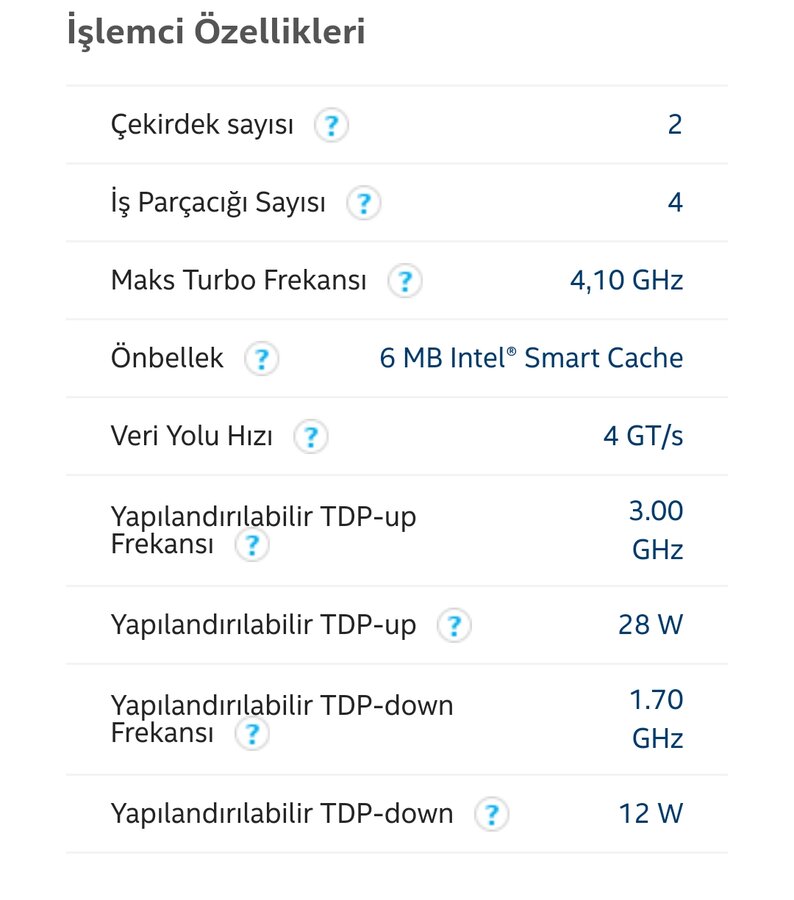Open the İş Parçacığı Sayısı help tooltip
This screenshot has height=900, width=794.
[x=364, y=204]
